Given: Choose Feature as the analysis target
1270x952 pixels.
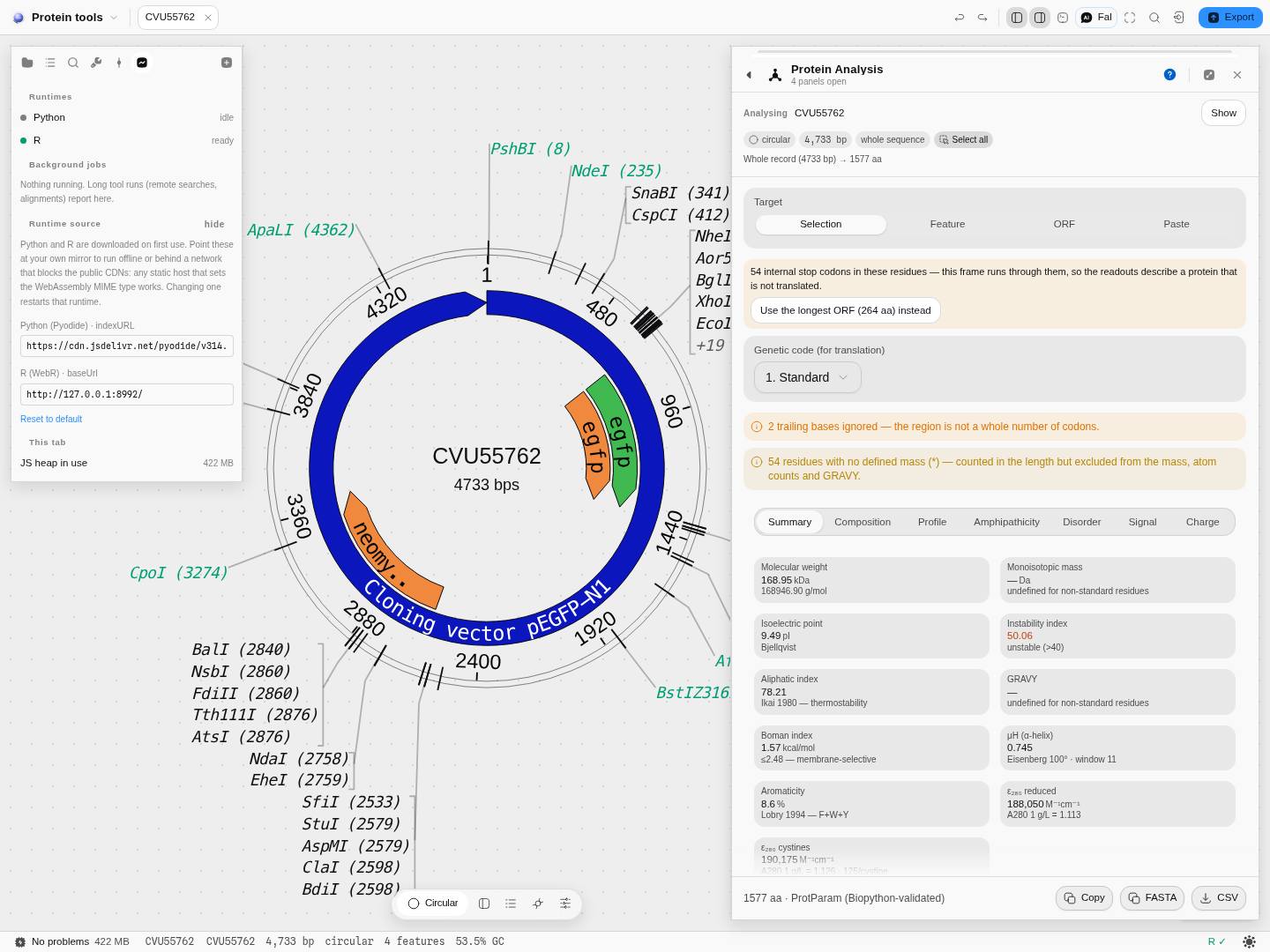Looking at the screenshot, I should [x=947, y=225].
